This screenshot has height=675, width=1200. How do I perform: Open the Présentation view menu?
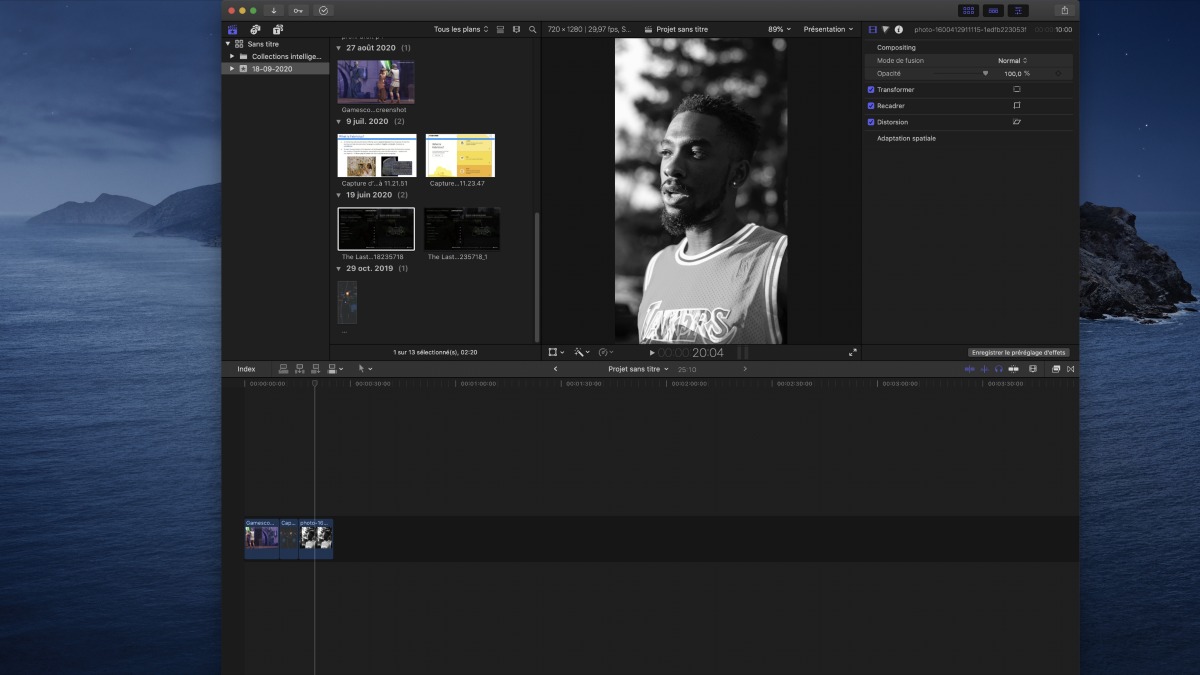click(x=828, y=29)
